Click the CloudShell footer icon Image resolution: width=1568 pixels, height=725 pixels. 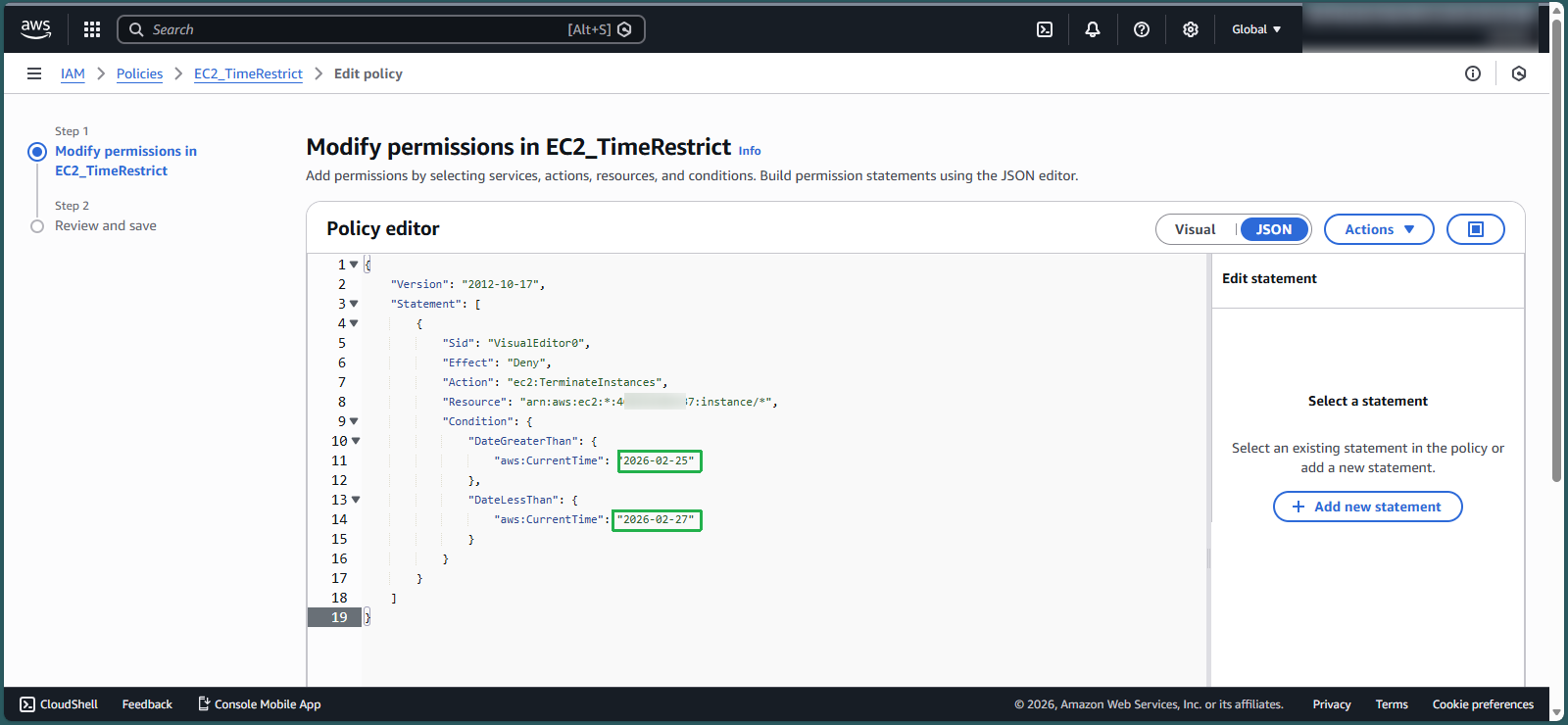click(x=27, y=704)
